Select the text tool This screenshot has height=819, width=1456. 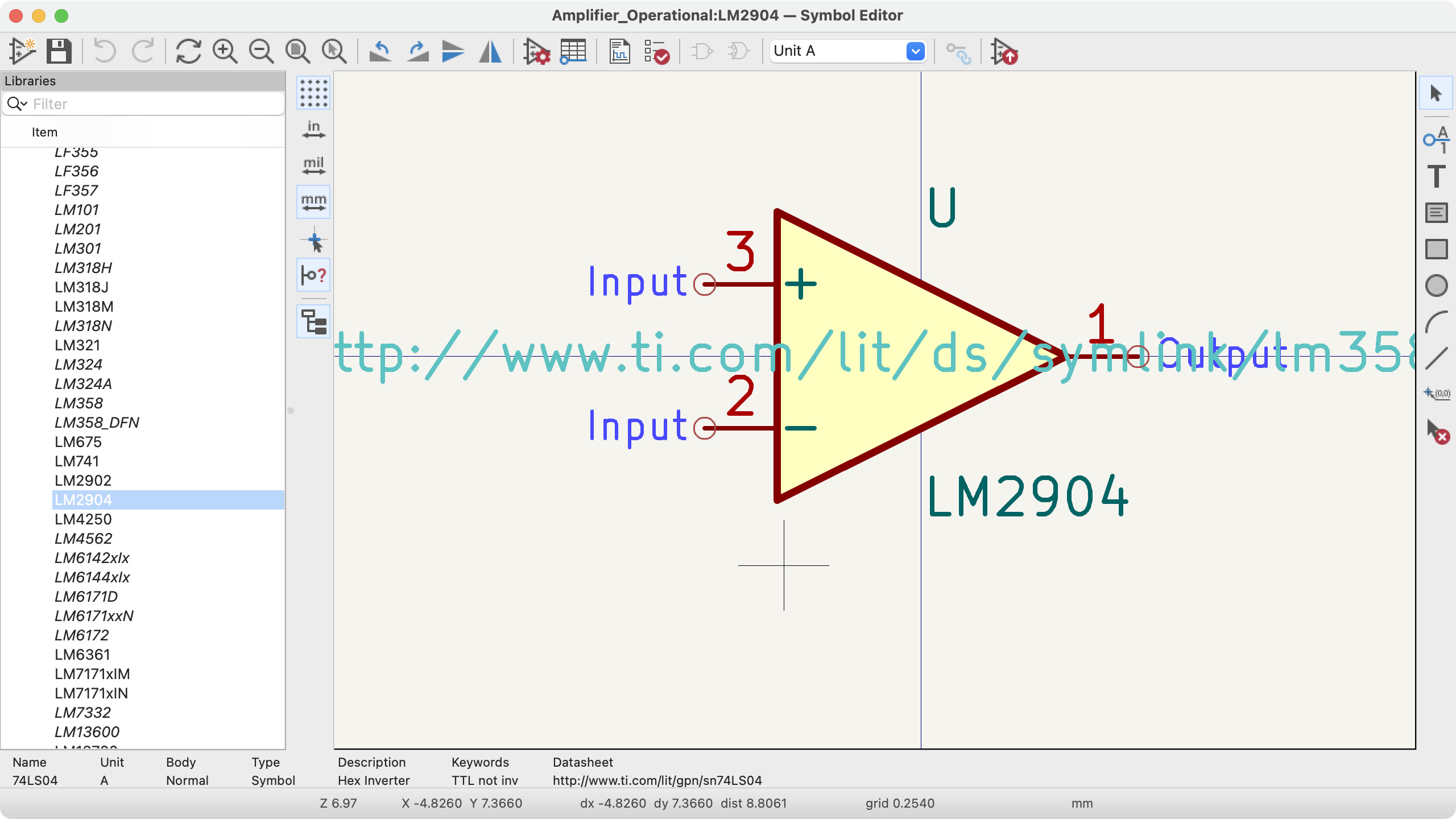[1436, 176]
